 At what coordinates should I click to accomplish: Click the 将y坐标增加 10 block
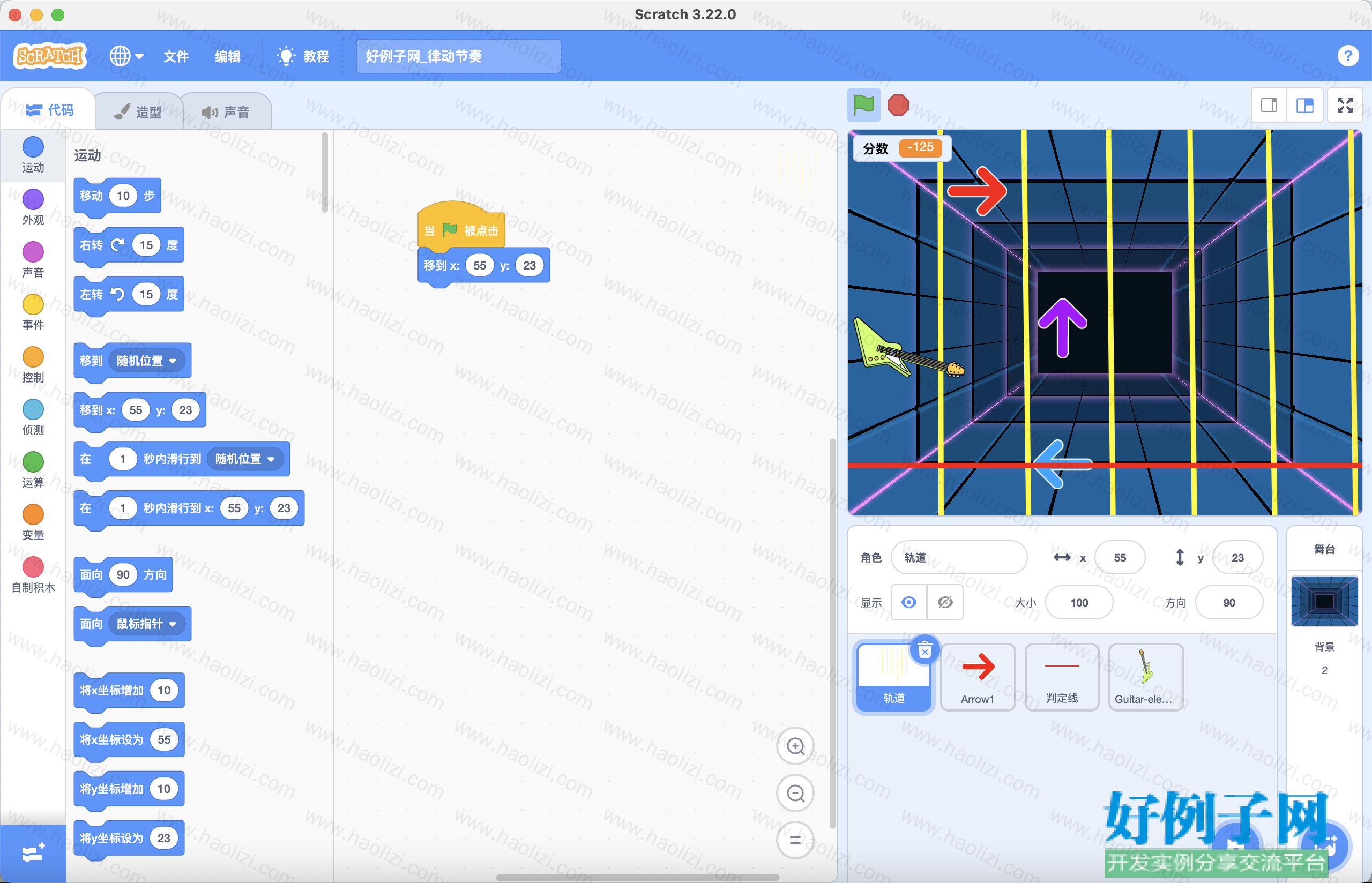[129, 789]
